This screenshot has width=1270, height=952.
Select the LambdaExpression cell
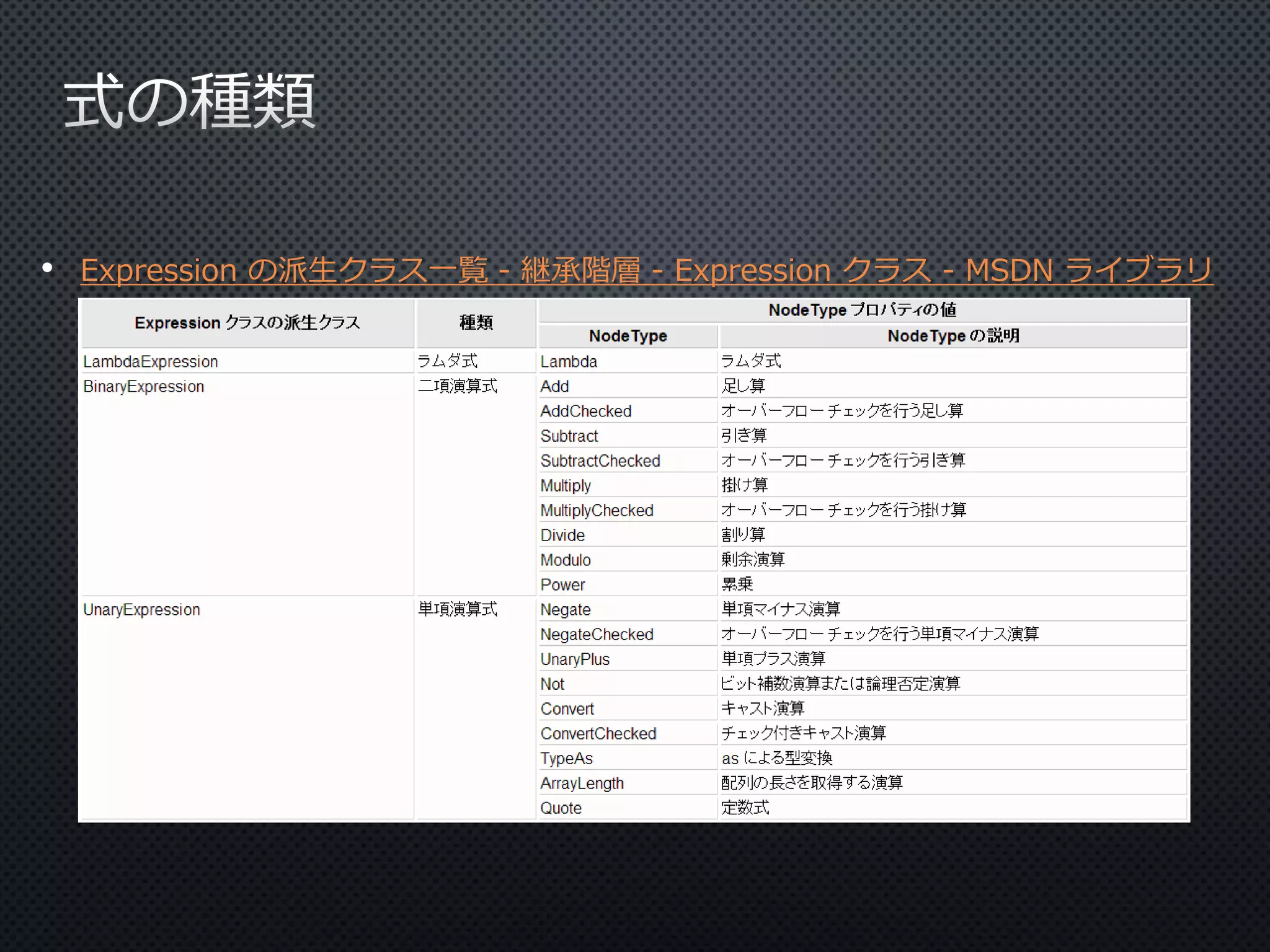click(x=247, y=361)
